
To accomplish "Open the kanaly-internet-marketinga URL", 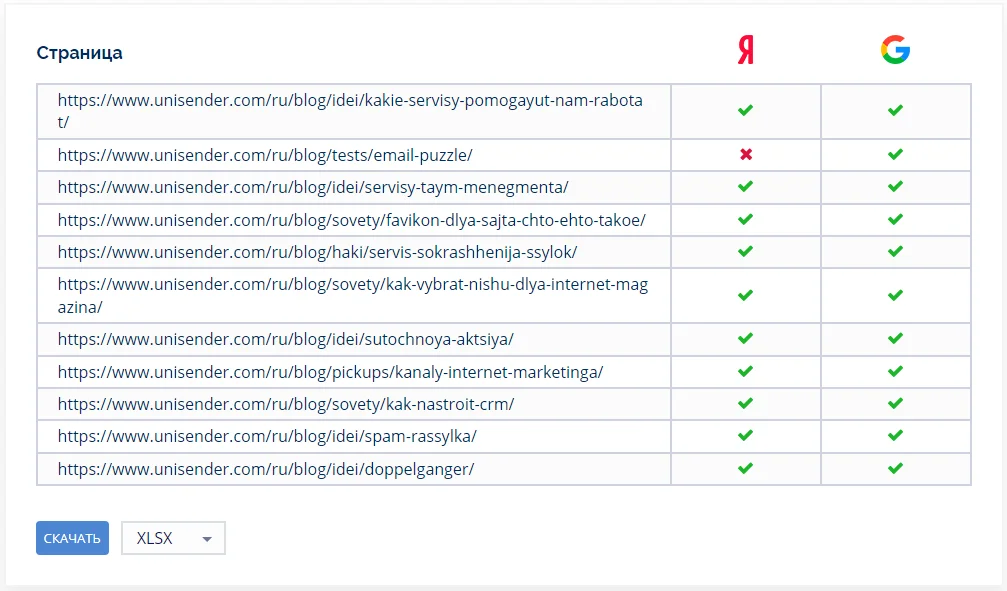I will click(330, 373).
